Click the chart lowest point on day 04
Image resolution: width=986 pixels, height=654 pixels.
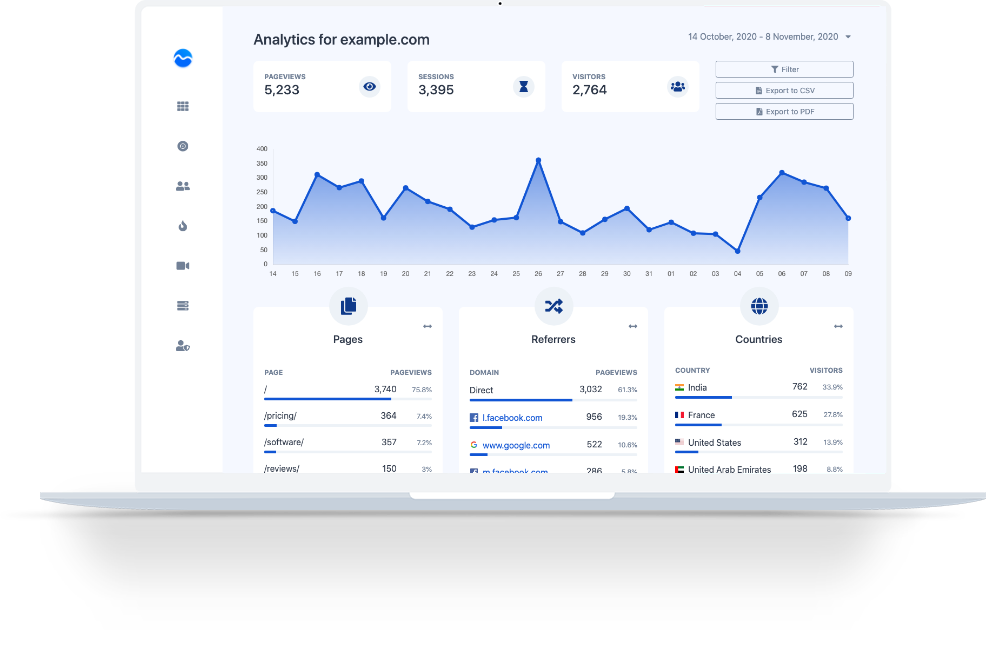pyautogui.click(x=738, y=251)
